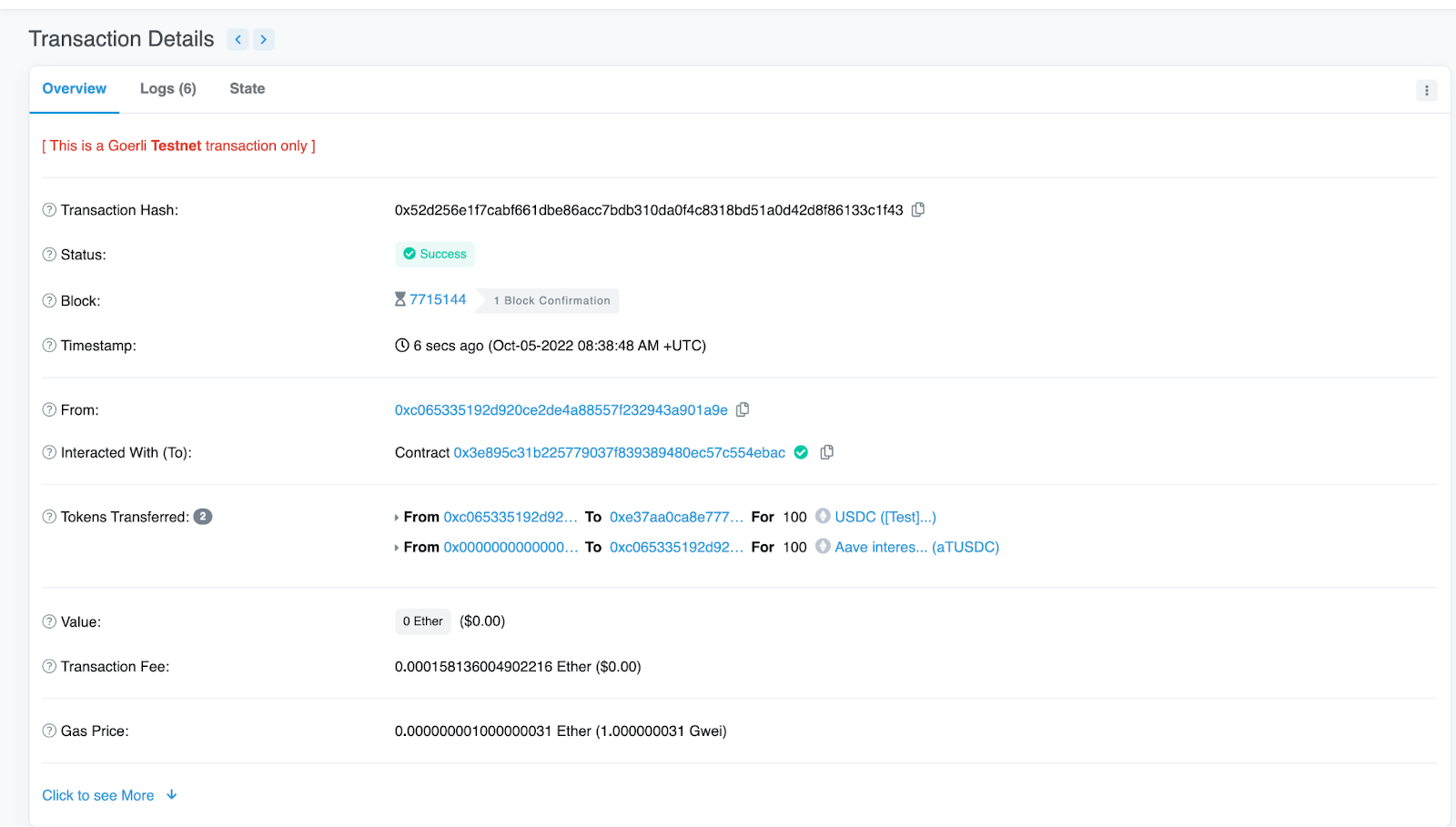Open the null address 0x0000000000000… link

tap(511, 547)
